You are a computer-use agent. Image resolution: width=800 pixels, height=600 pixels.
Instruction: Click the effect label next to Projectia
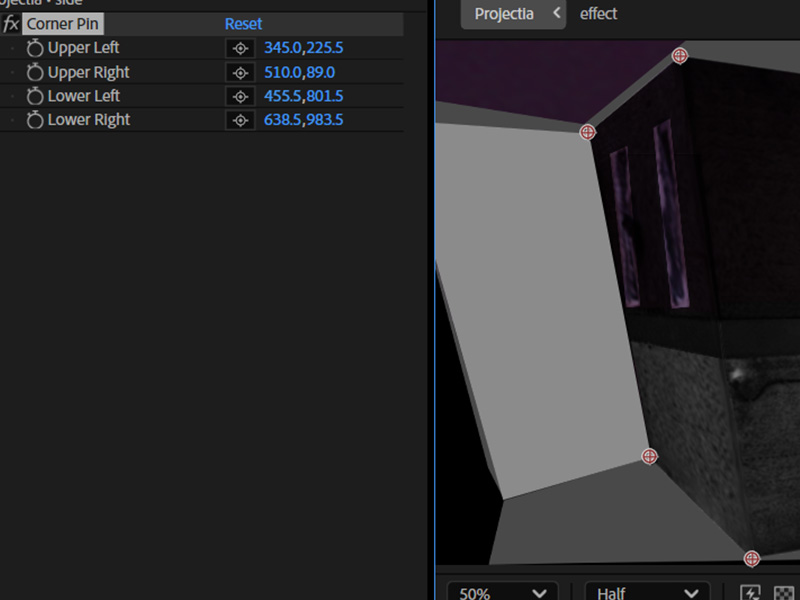(598, 14)
